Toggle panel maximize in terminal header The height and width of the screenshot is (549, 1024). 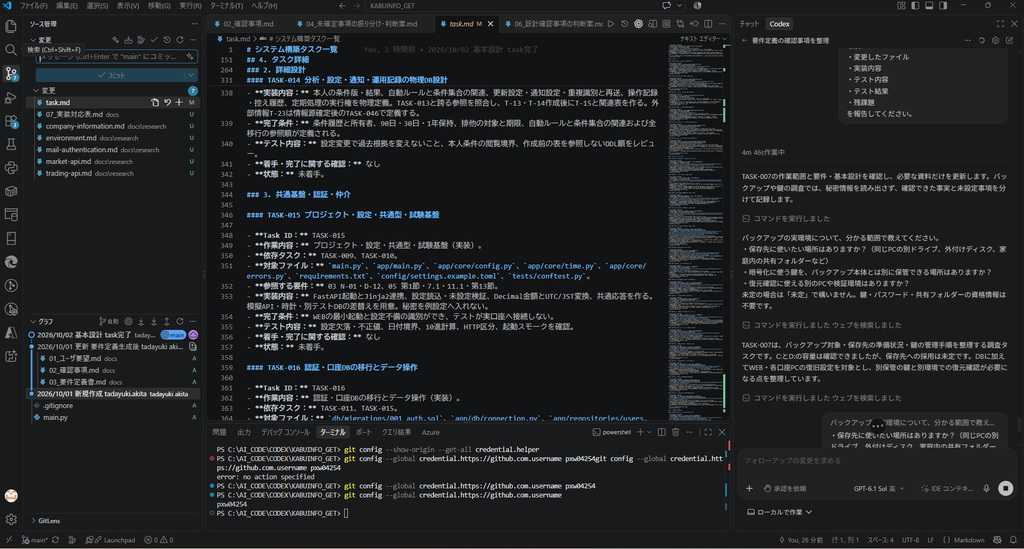pyautogui.click(x=708, y=432)
